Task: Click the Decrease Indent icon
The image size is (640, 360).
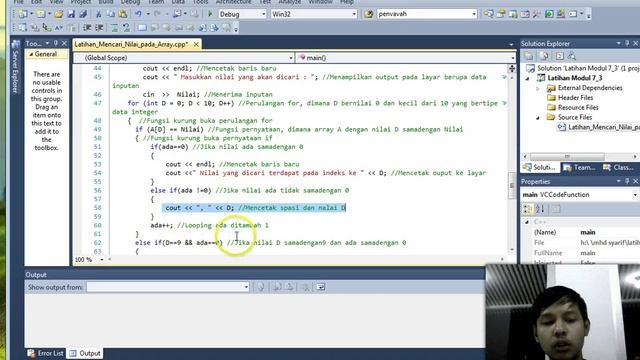Action: pyautogui.click(x=87, y=28)
